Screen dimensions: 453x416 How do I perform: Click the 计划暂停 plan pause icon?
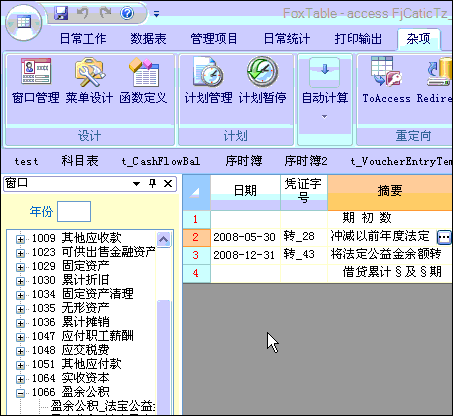(x=262, y=72)
